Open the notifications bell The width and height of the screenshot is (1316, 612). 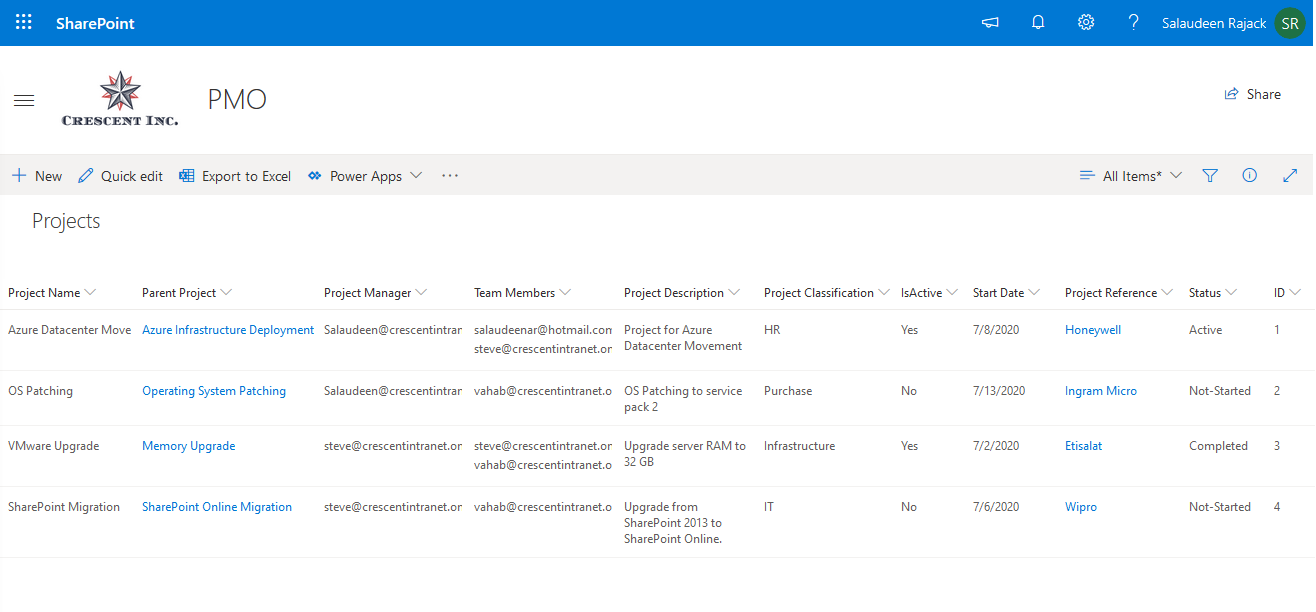[1038, 23]
